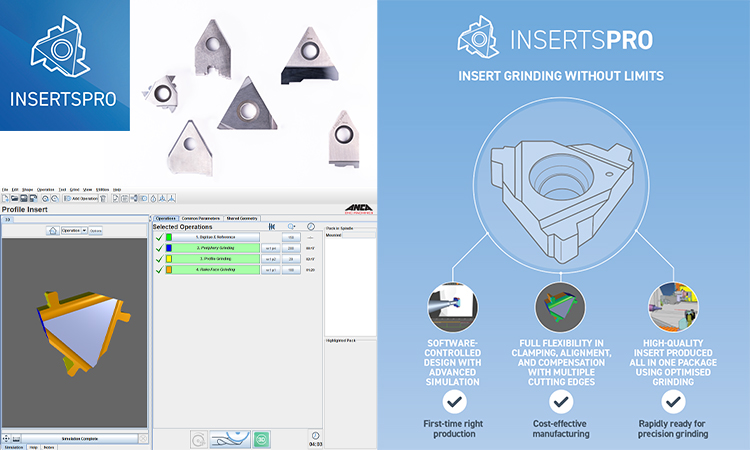This screenshot has width=750, height=450.
Task: Click the New file toolbar icon
Action: point(5,199)
